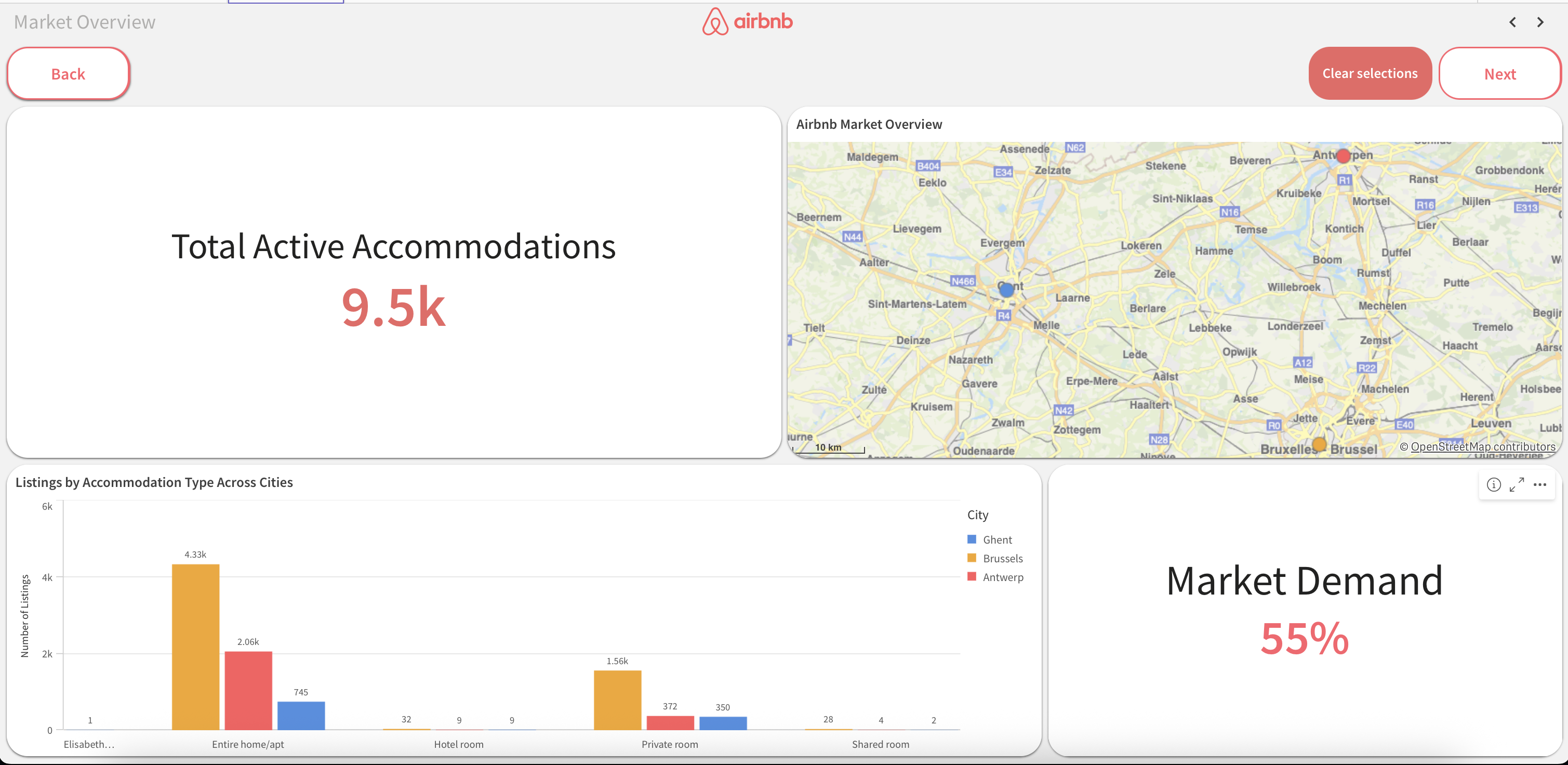Click the Market Overview sheet title

(85, 21)
